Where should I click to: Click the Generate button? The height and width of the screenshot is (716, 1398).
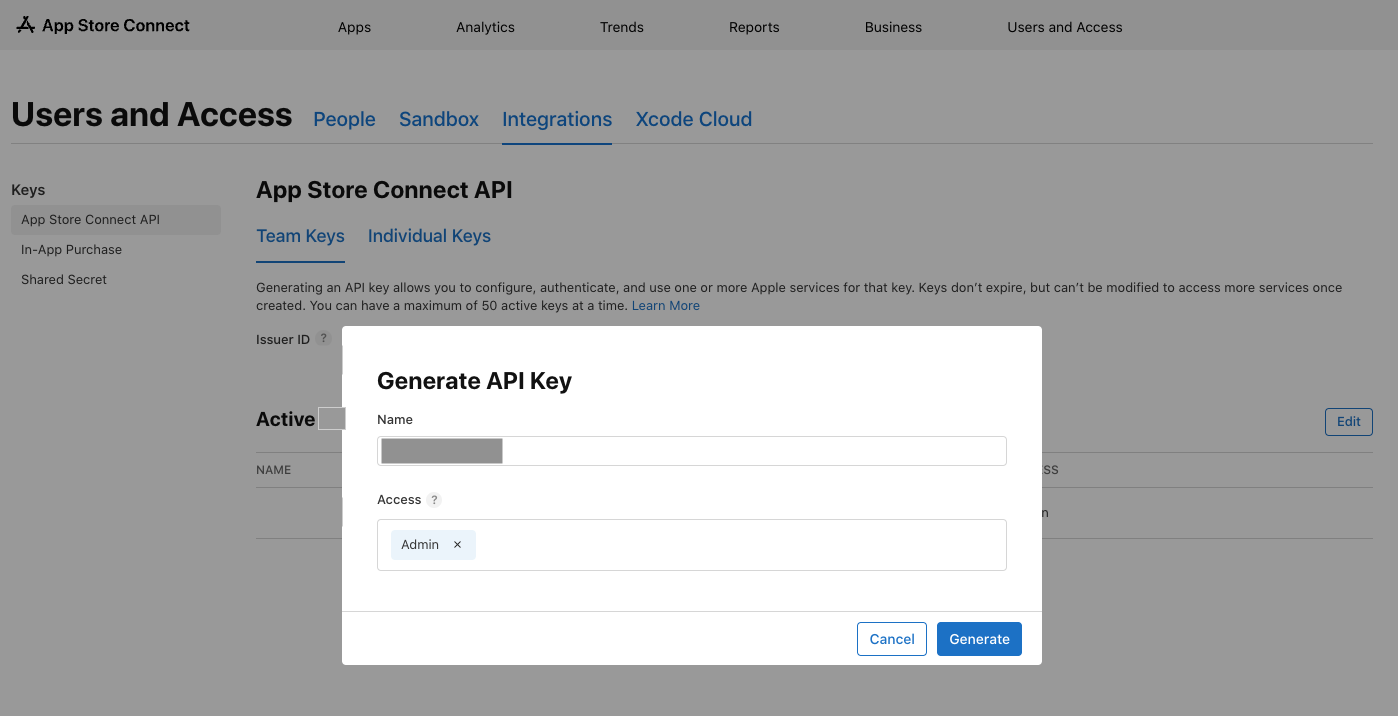pos(979,639)
